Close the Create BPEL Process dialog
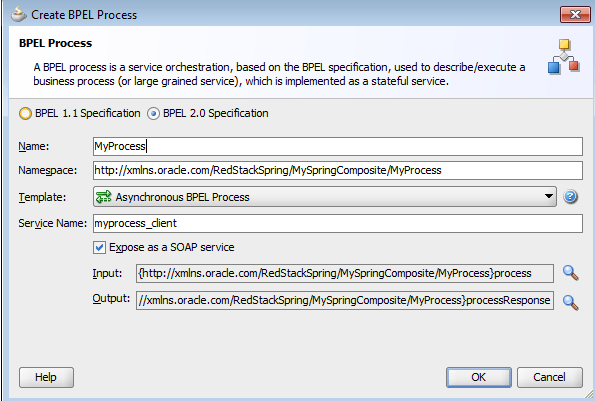 coord(575,15)
